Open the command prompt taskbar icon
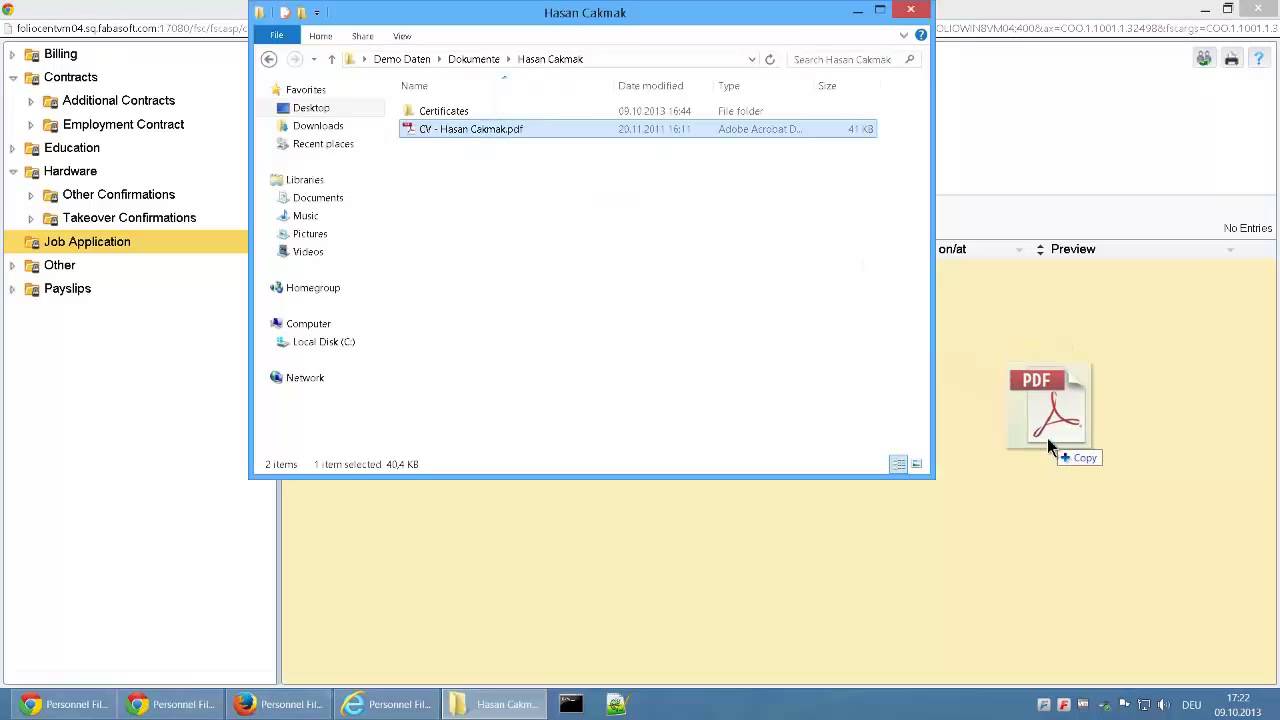This screenshot has width=1280, height=720. 571,704
